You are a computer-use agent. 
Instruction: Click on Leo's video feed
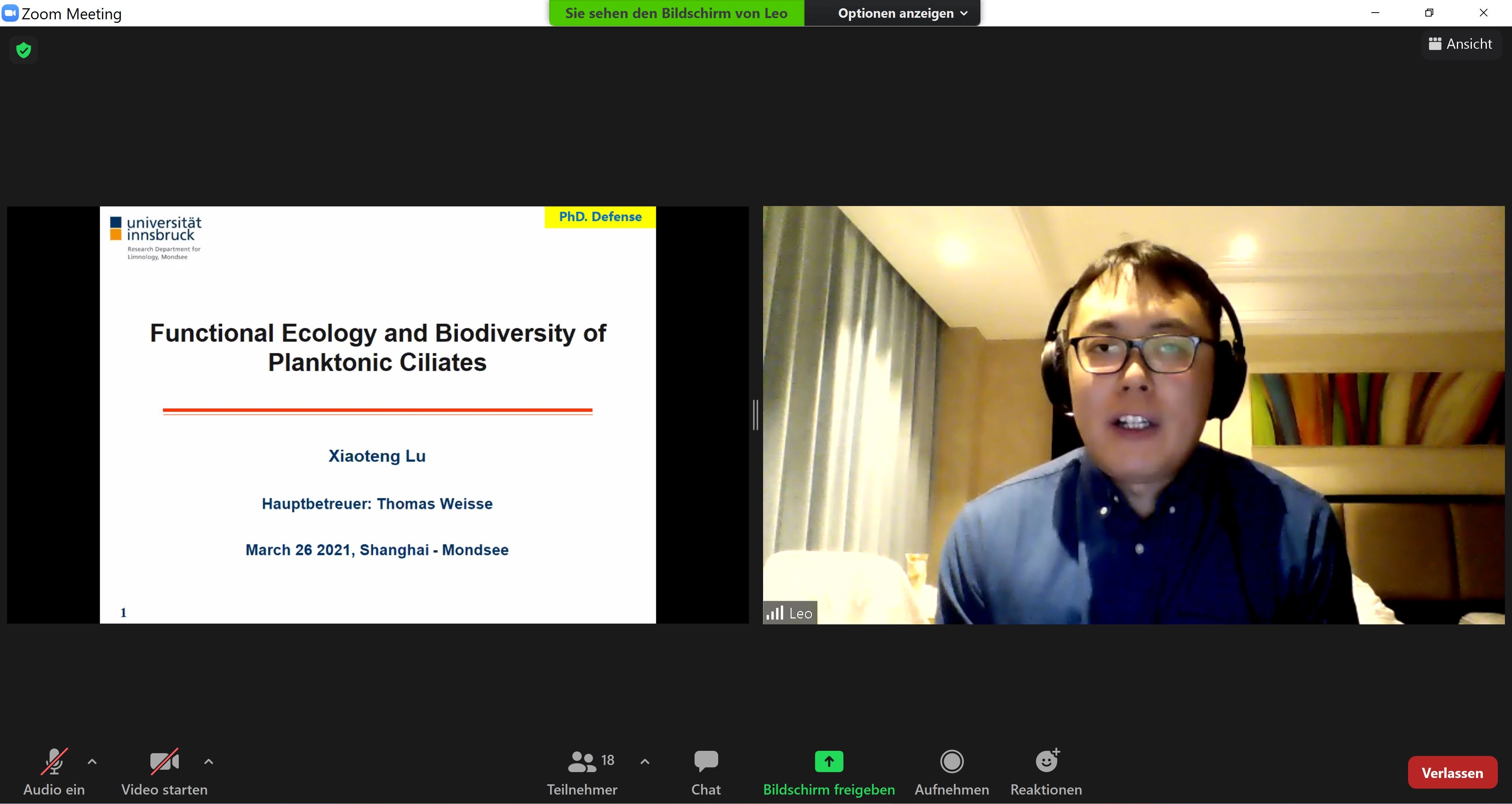click(1133, 415)
